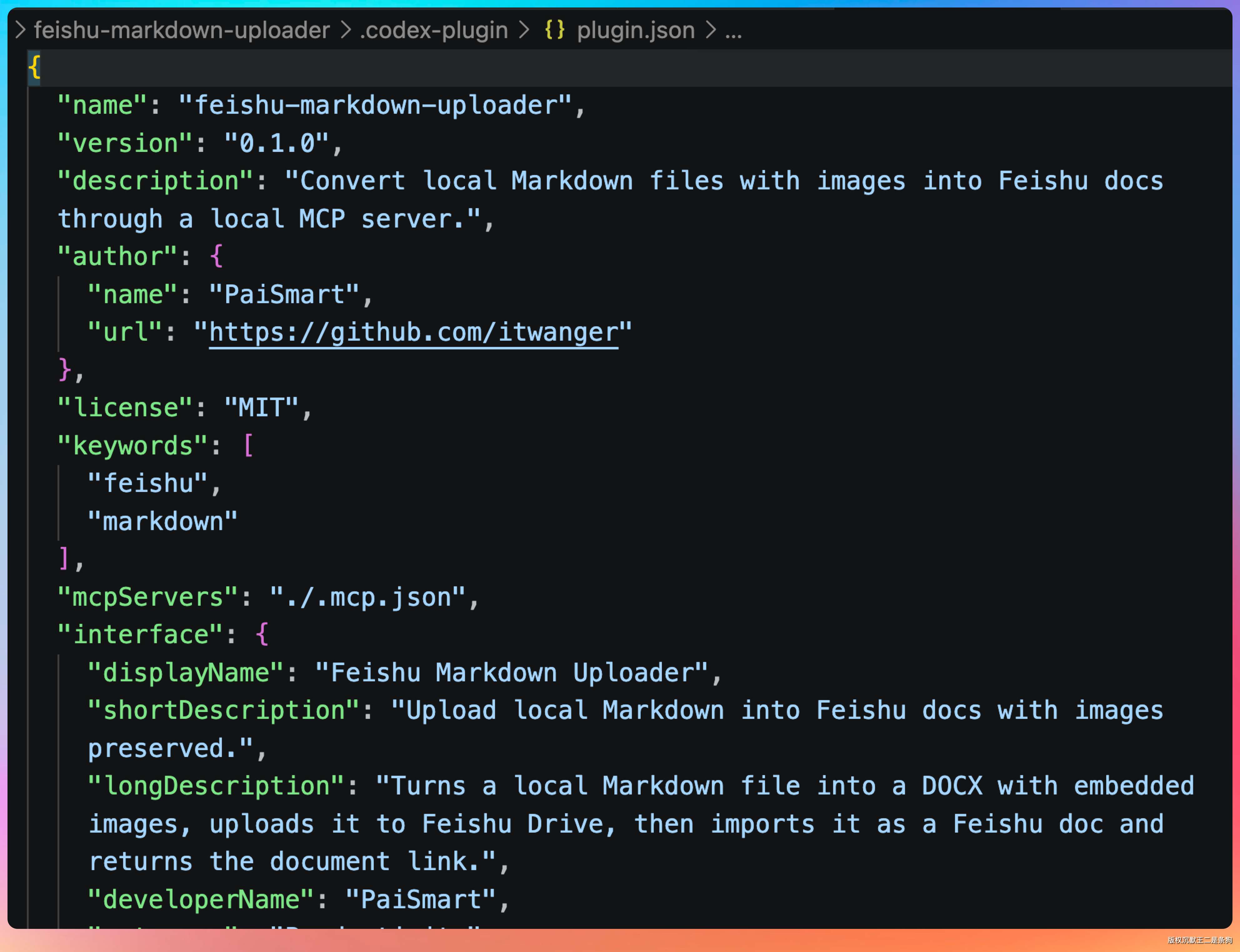Click the chevron after the .codex-plugin breadcrumb

(524, 30)
